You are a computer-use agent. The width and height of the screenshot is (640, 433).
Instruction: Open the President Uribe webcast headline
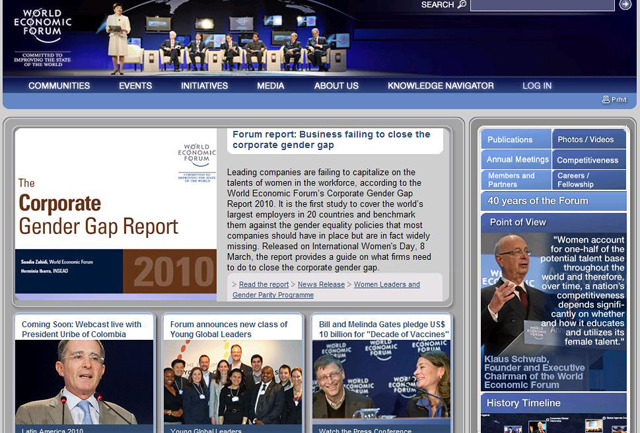pos(81,329)
